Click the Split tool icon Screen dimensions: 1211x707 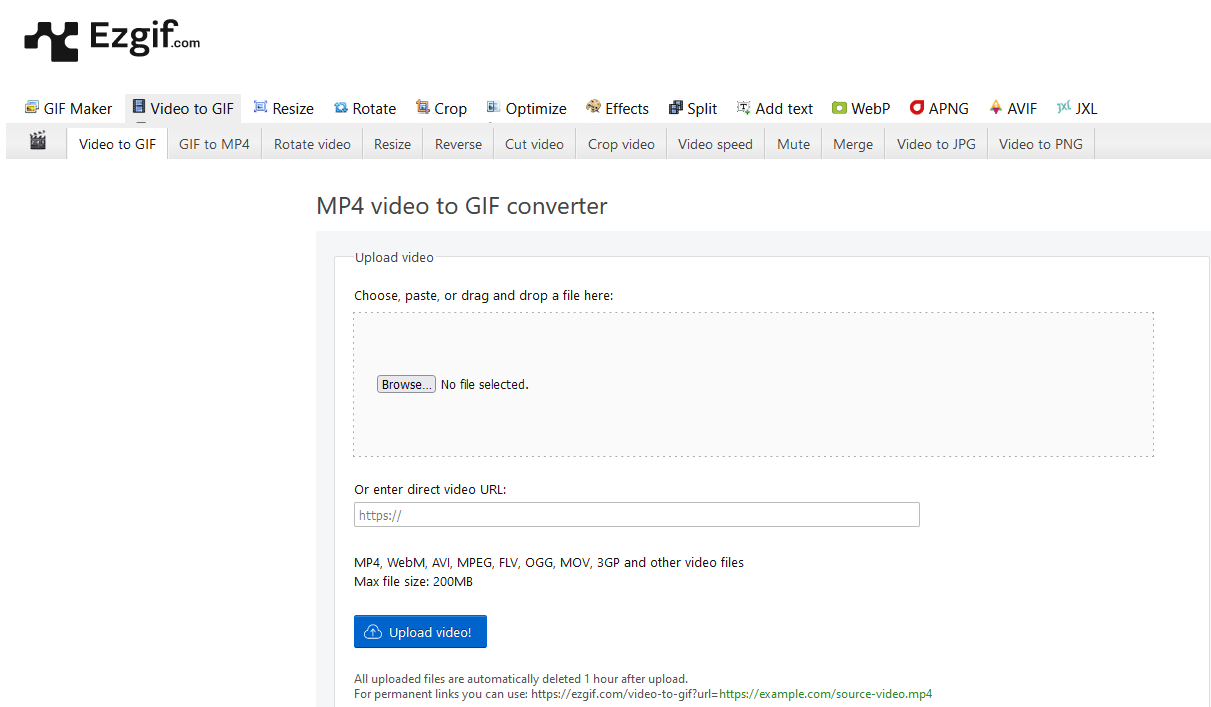(x=676, y=108)
